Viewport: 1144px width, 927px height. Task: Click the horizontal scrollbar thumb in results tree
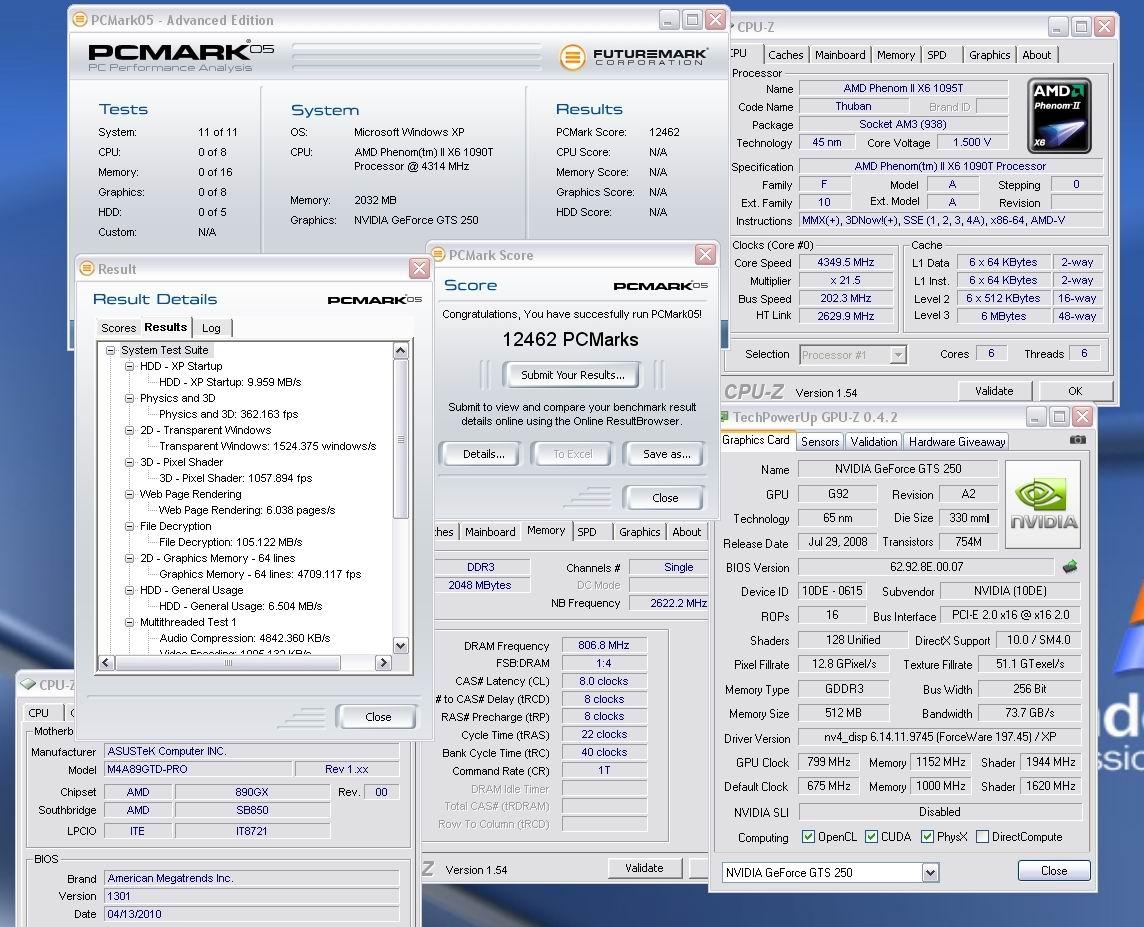pos(228,662)
